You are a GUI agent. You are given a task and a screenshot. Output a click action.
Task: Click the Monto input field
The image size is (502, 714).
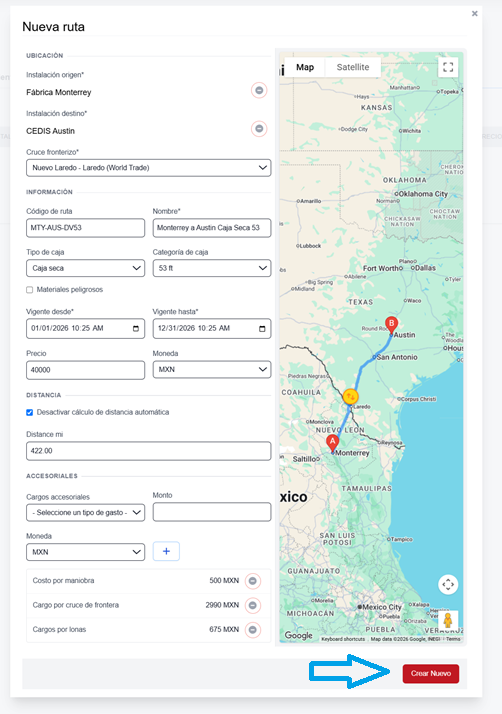pos(212,512)
